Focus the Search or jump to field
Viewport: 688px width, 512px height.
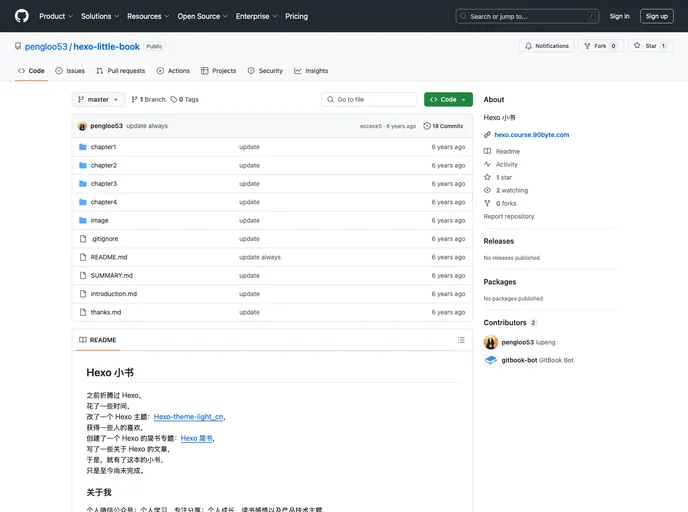pyautogui.click(x=527, y=16)
